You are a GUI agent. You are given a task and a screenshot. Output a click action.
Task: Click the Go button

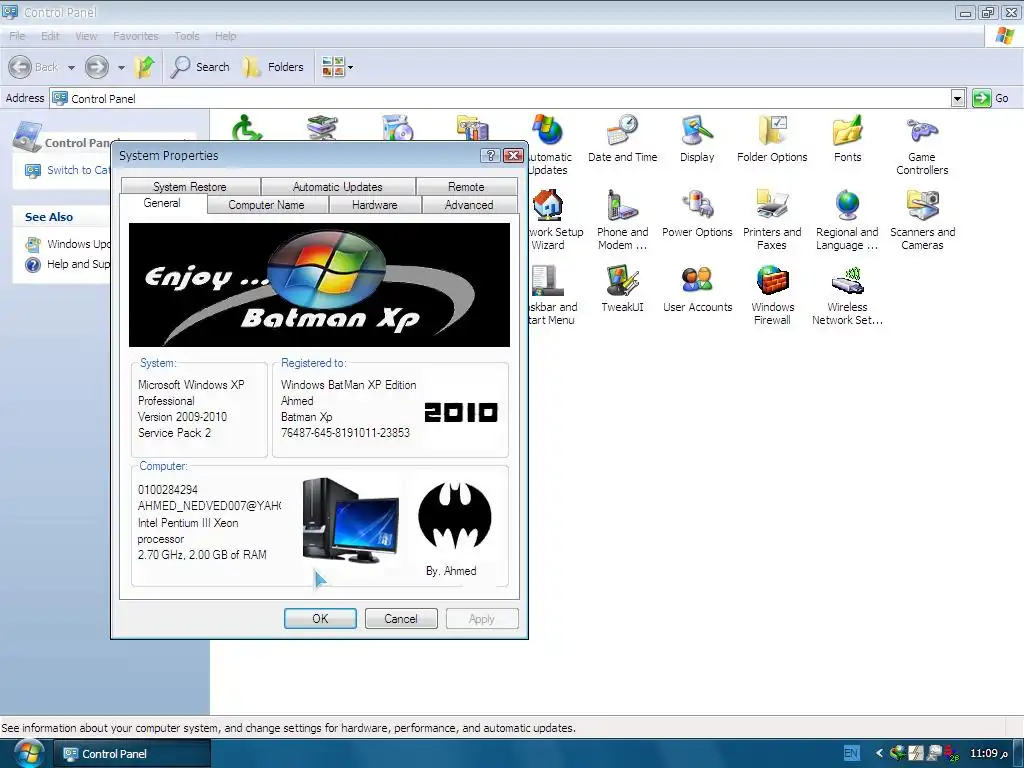click(x=991, y=99)
